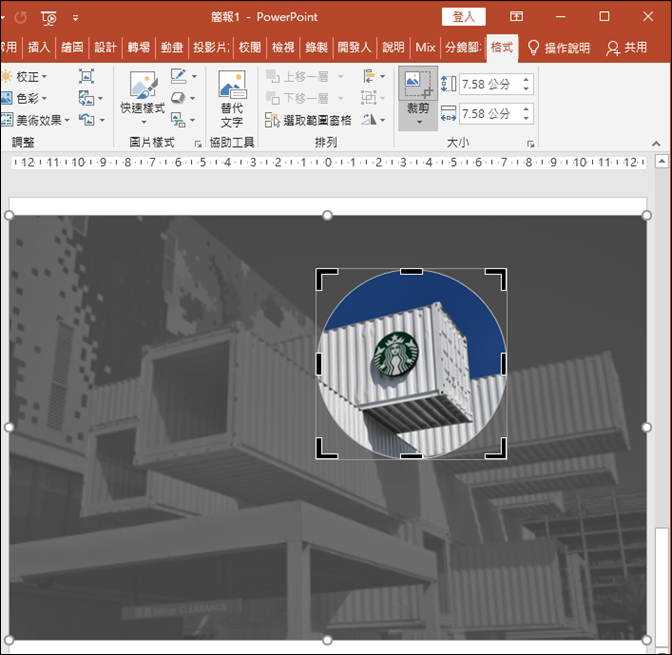672x655 pixels.
Task: Decrease the shape width with down stepper
Action: click(x=526, y=118)
